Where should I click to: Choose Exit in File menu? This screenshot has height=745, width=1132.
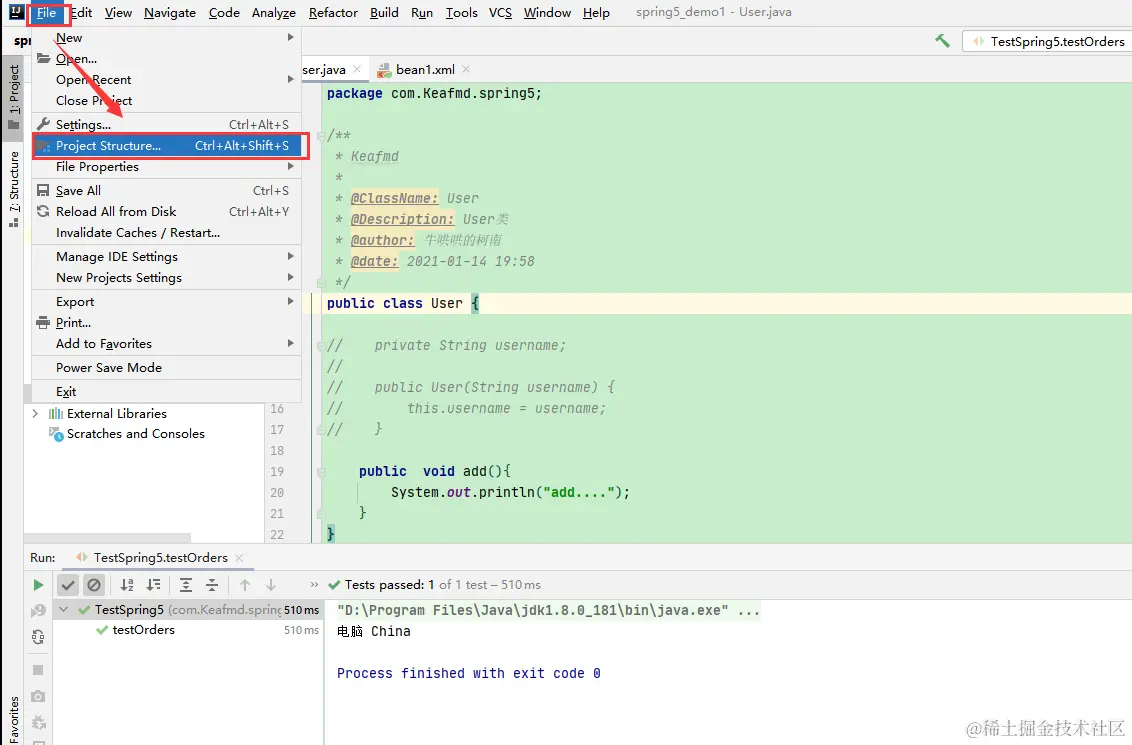point(166,392)
